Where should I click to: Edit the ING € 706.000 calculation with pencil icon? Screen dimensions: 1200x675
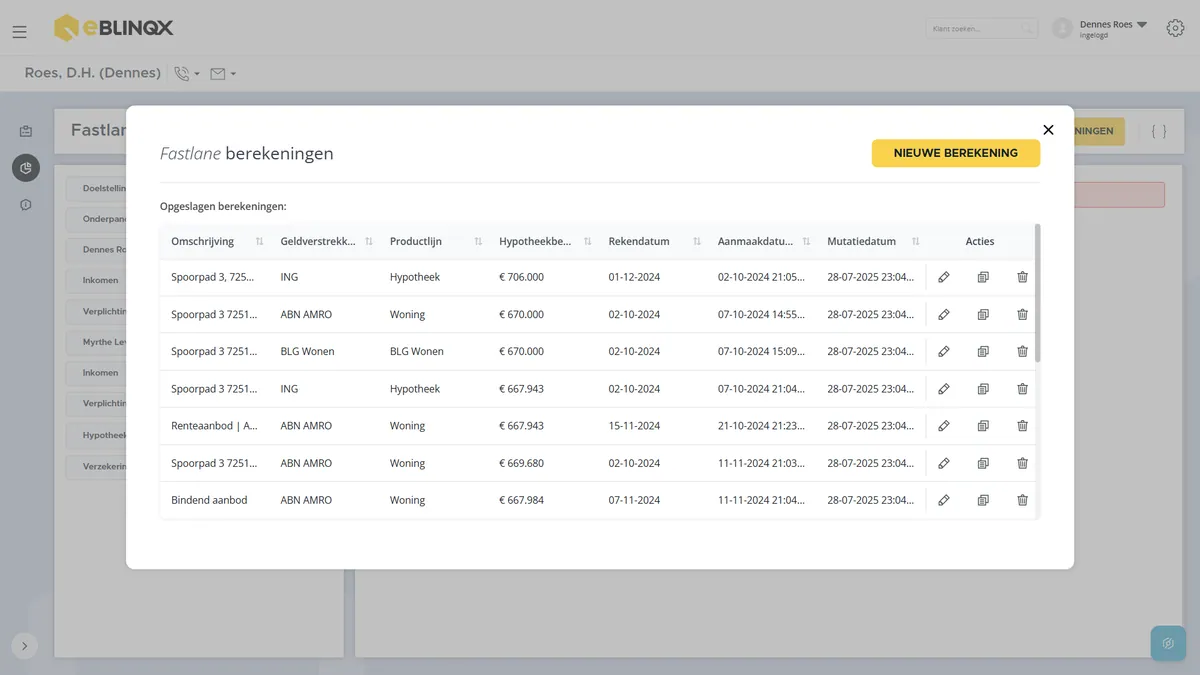(943, 277)
